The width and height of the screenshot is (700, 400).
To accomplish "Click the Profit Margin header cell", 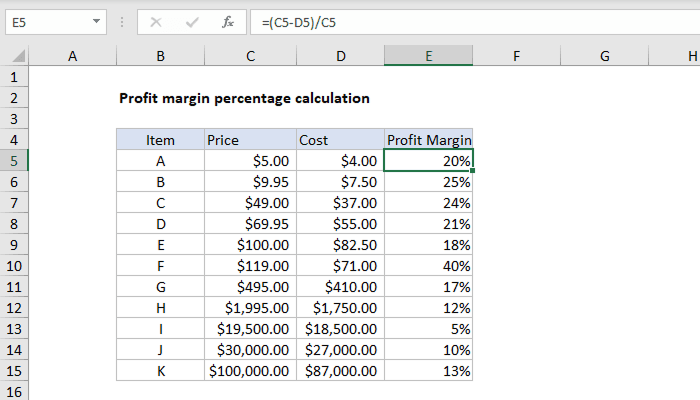I will click(428, 140).
